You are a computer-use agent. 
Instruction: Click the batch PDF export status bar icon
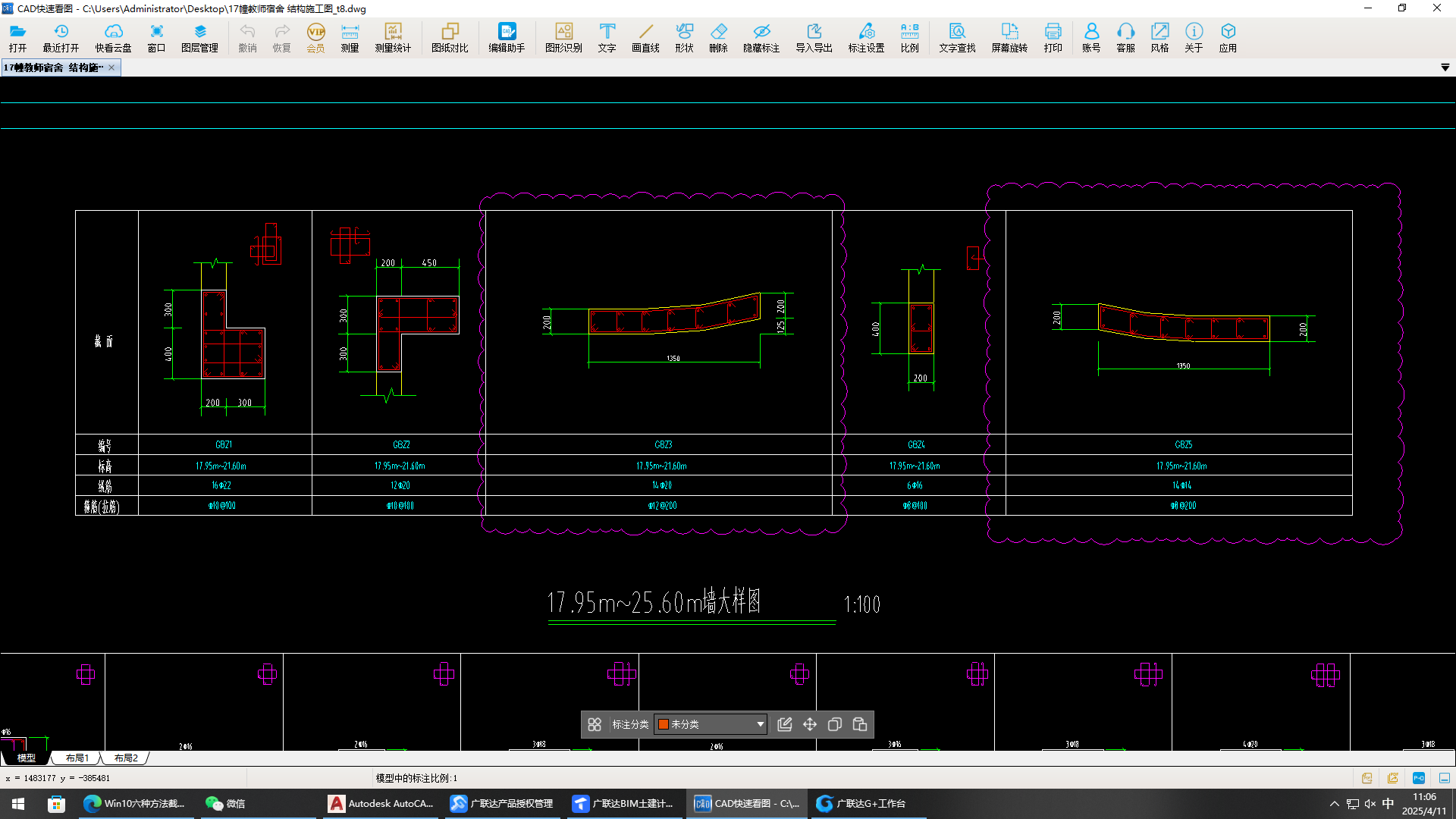[x=1392, y=778]
